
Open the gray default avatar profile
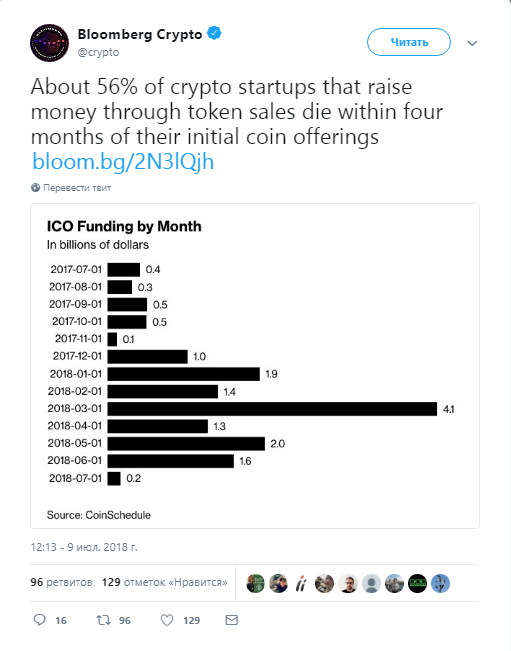click(372, 583)
